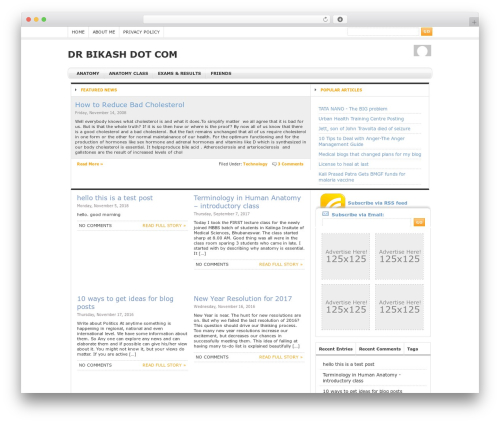Click the browser download icon in toolbar

(340, 19)
